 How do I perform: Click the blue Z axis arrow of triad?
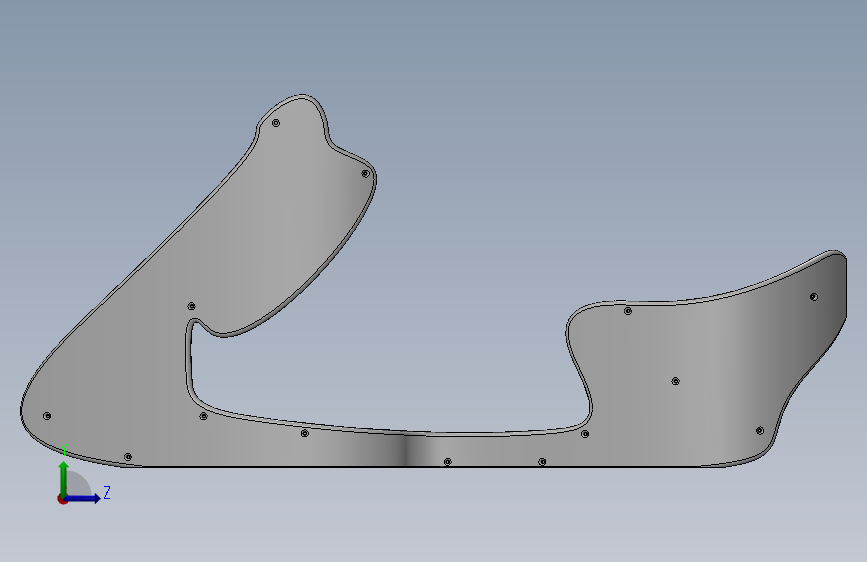(x=83, y=498)
